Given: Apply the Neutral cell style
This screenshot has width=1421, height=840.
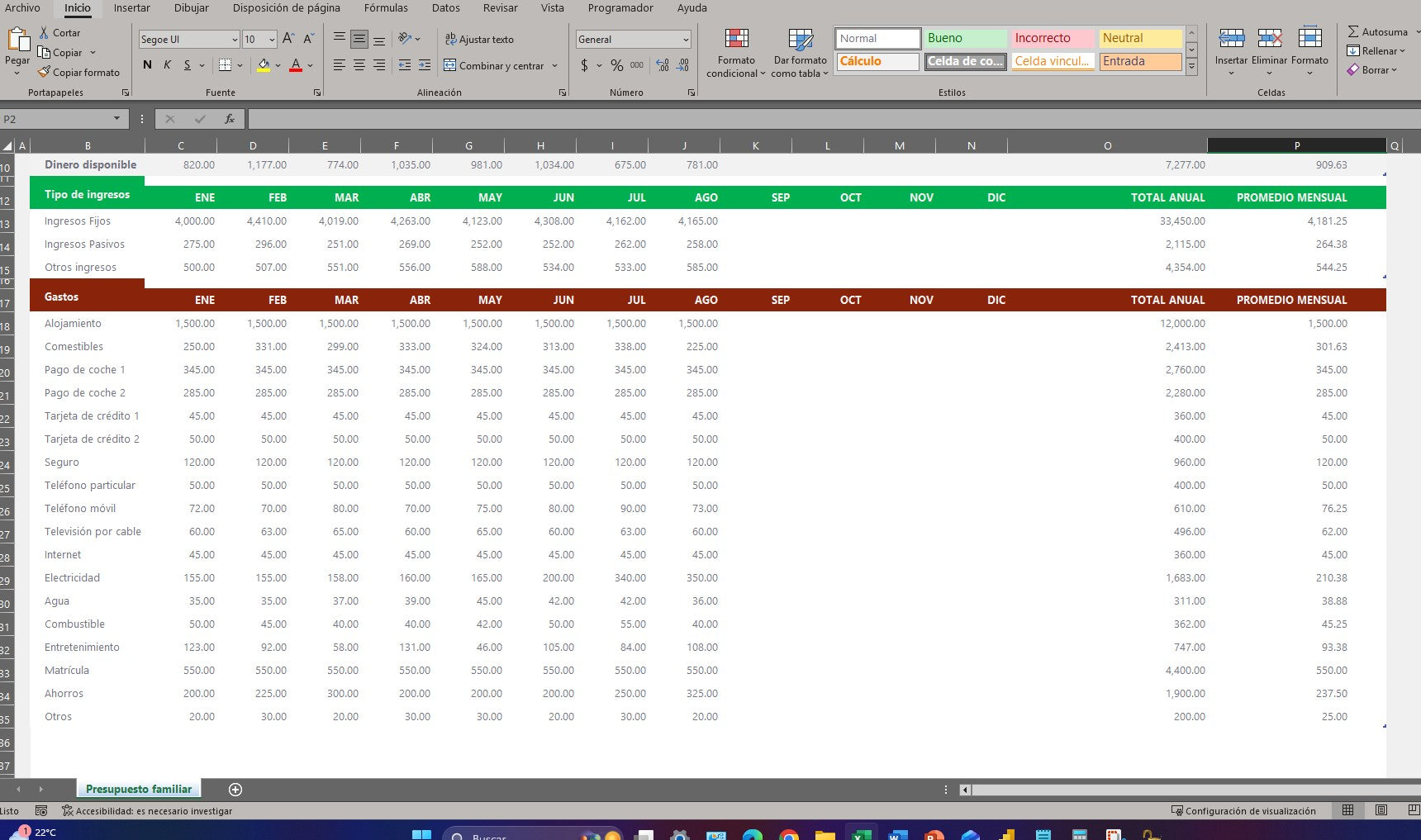Looking at the screenshot, I should (x=1140, y=38).
